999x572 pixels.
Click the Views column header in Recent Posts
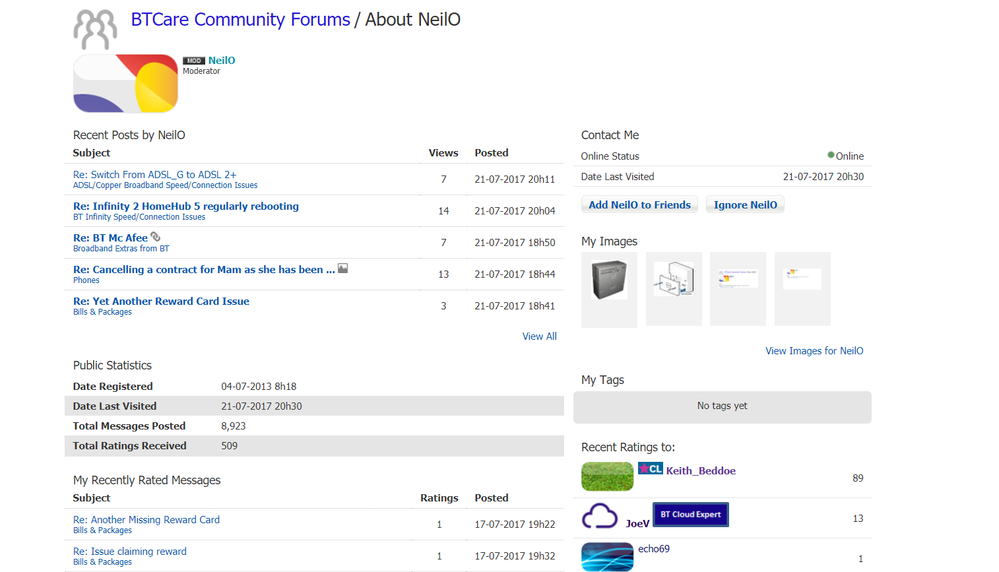[443, 153]
